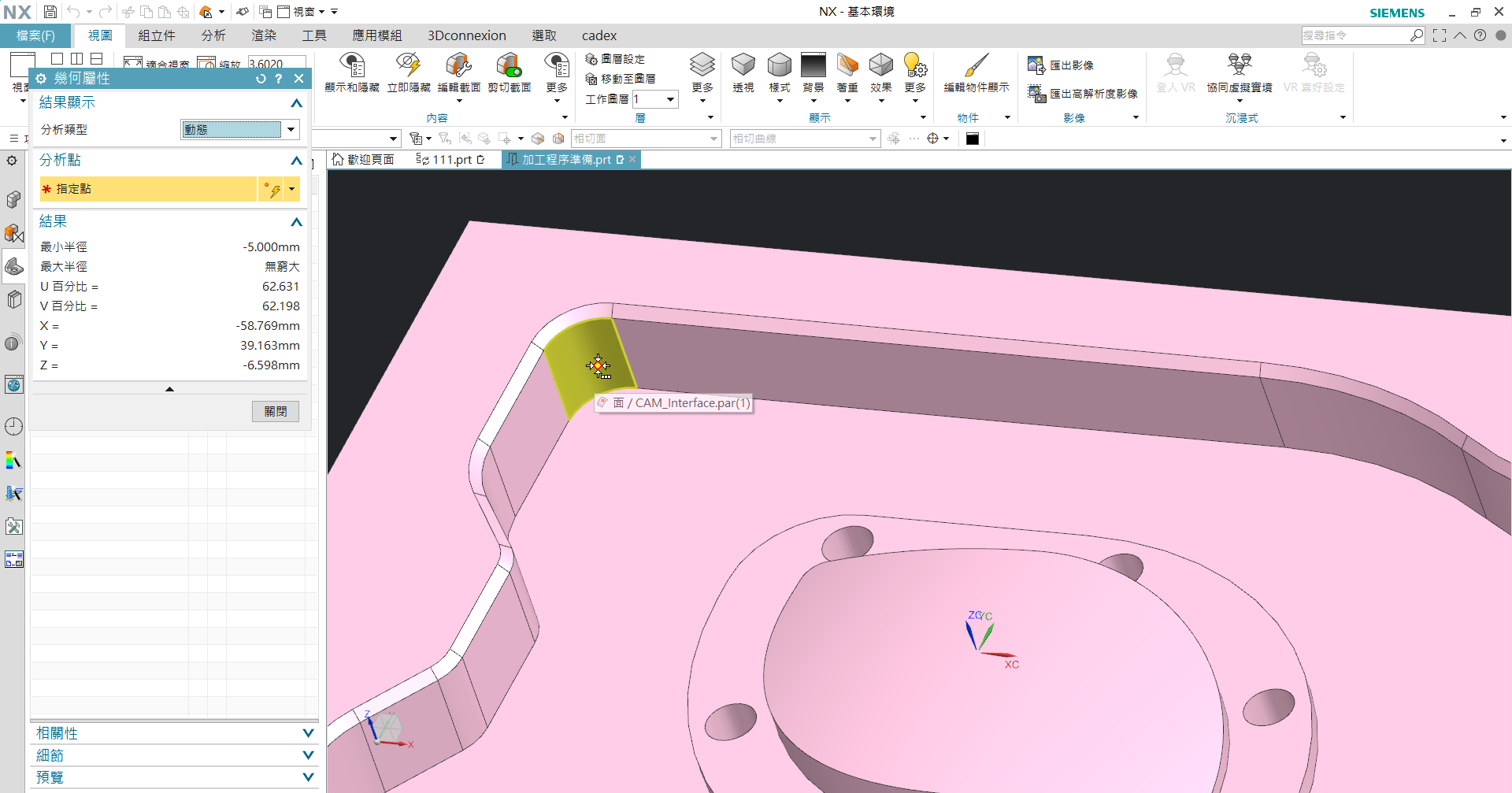The height and width of the screenshot is (793, 1512).
Task: Switch to the 組立件 ribbon tab
Action: pos(157,35)
